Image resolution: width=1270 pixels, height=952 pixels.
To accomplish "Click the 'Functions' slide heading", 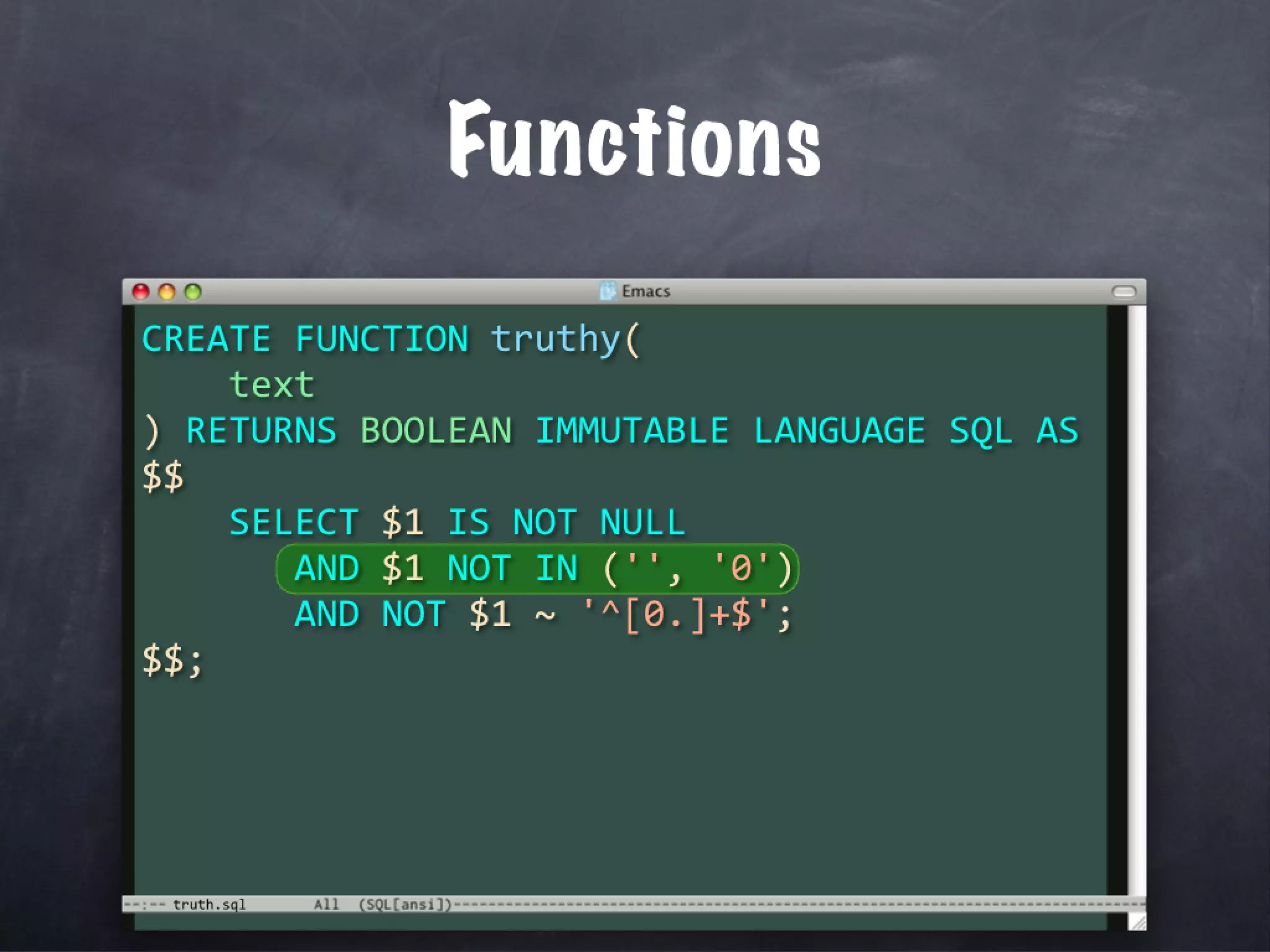I will tap(634, 139).
